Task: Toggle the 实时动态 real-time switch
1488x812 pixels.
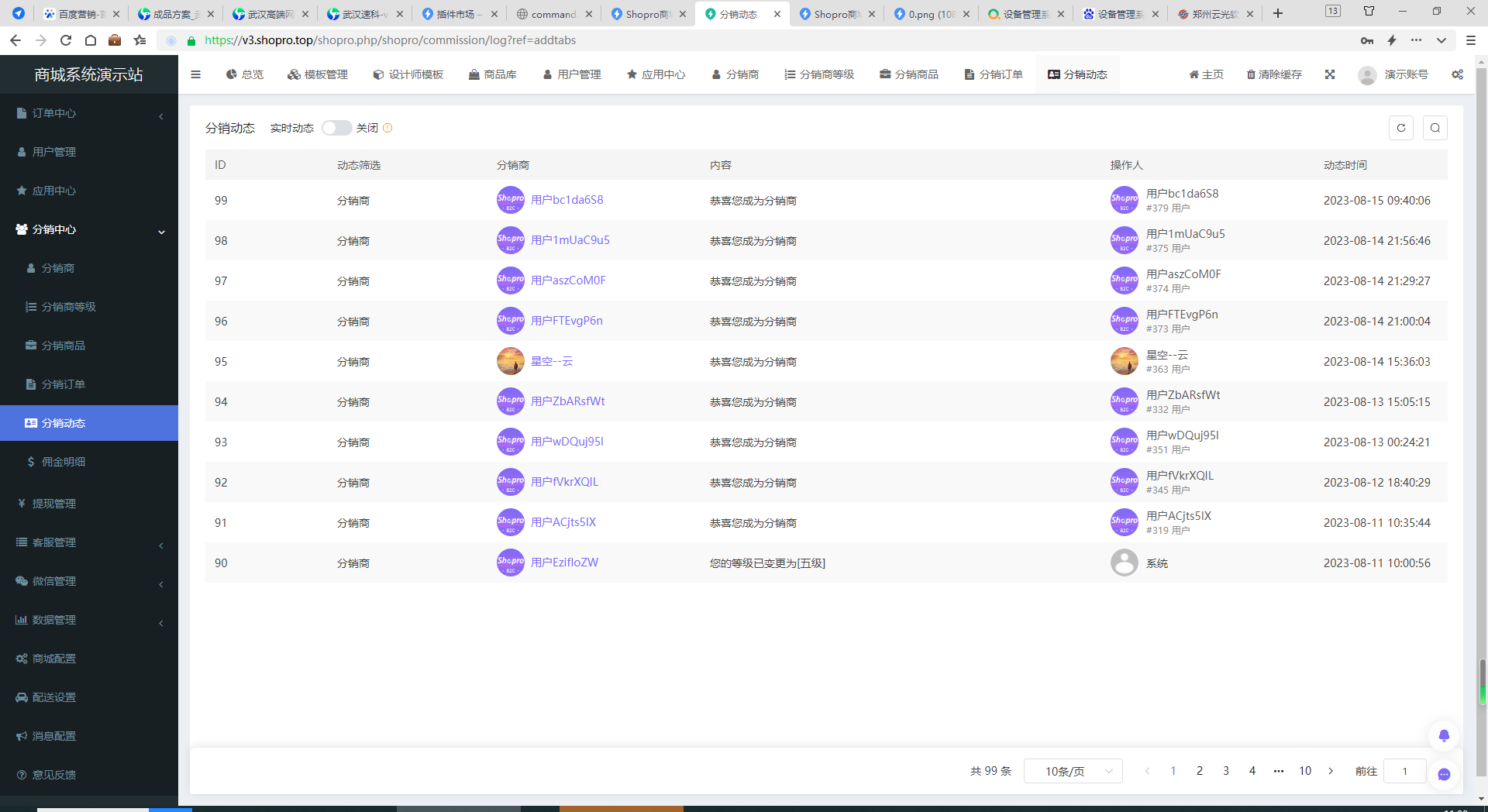Action: (336, 128)
